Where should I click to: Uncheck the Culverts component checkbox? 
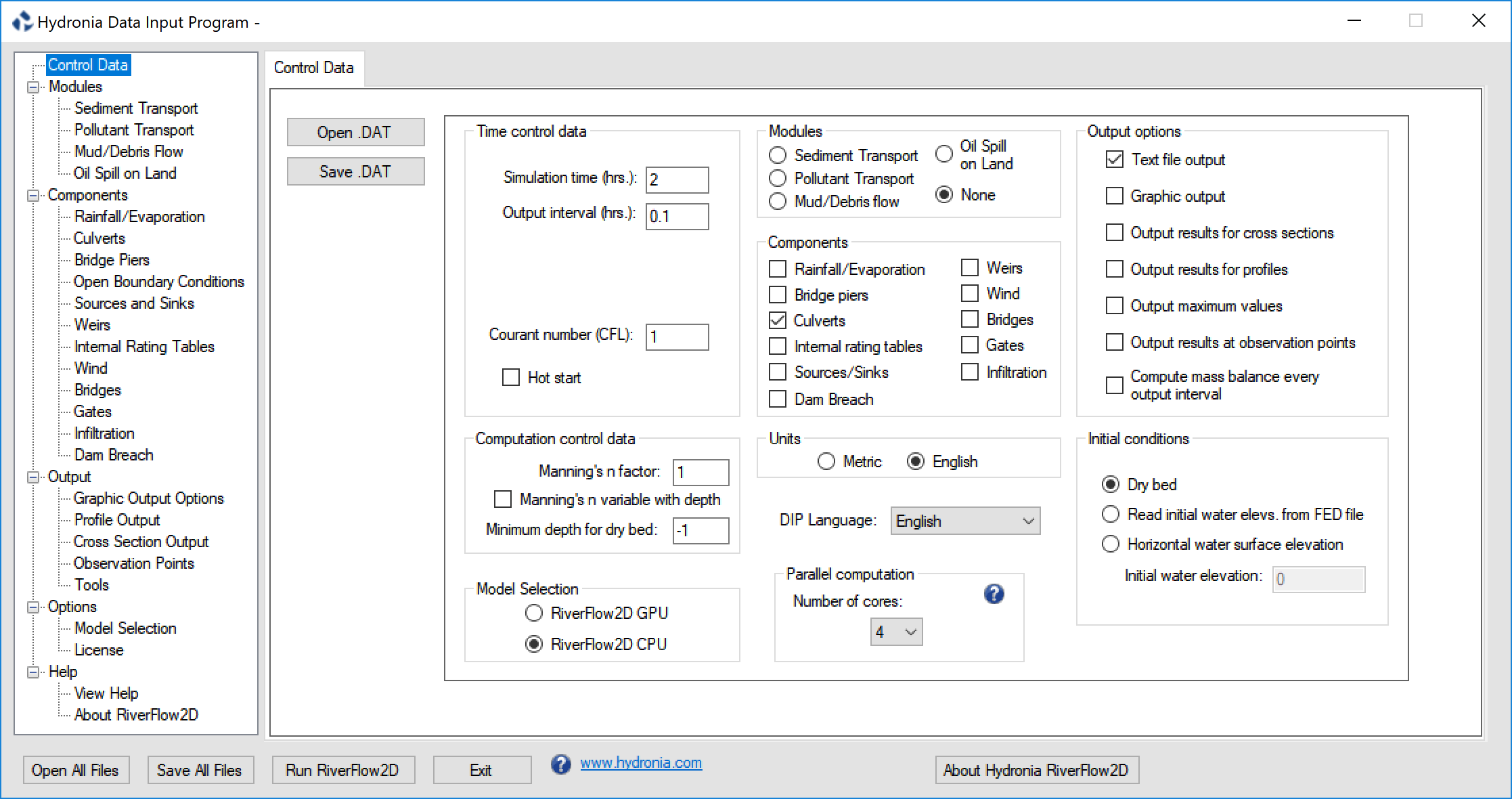pos(778,320)
